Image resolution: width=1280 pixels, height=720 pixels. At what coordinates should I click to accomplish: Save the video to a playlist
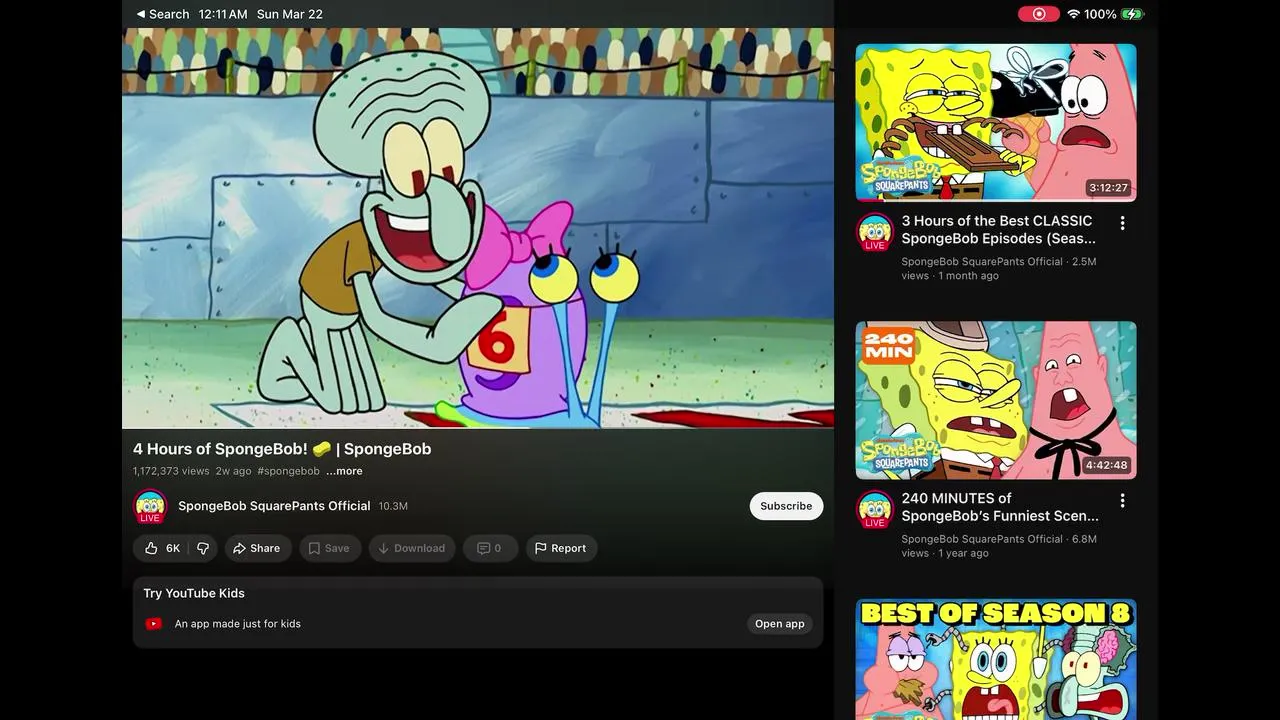[329, 548]
